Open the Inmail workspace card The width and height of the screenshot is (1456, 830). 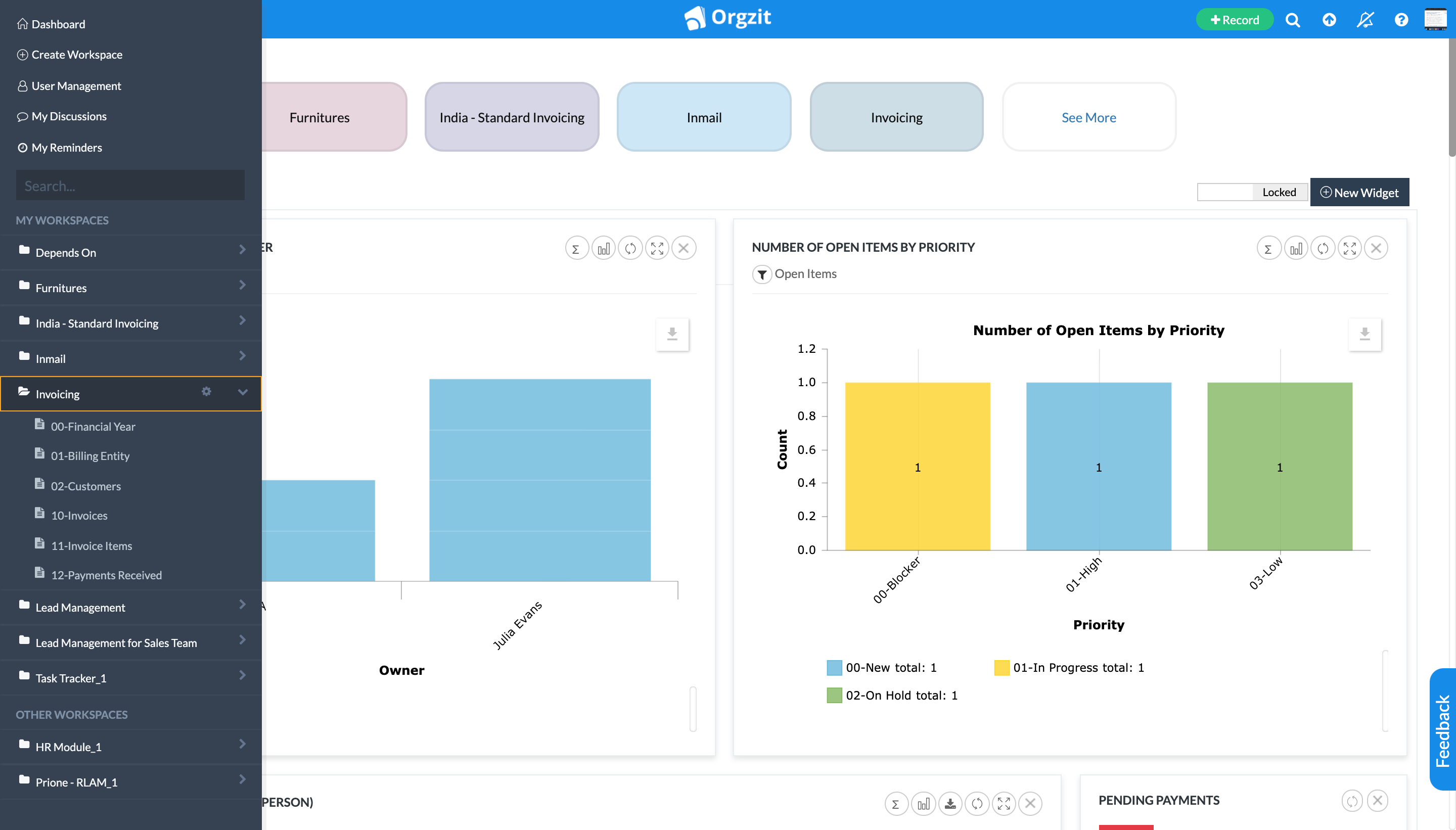point(704,117)
